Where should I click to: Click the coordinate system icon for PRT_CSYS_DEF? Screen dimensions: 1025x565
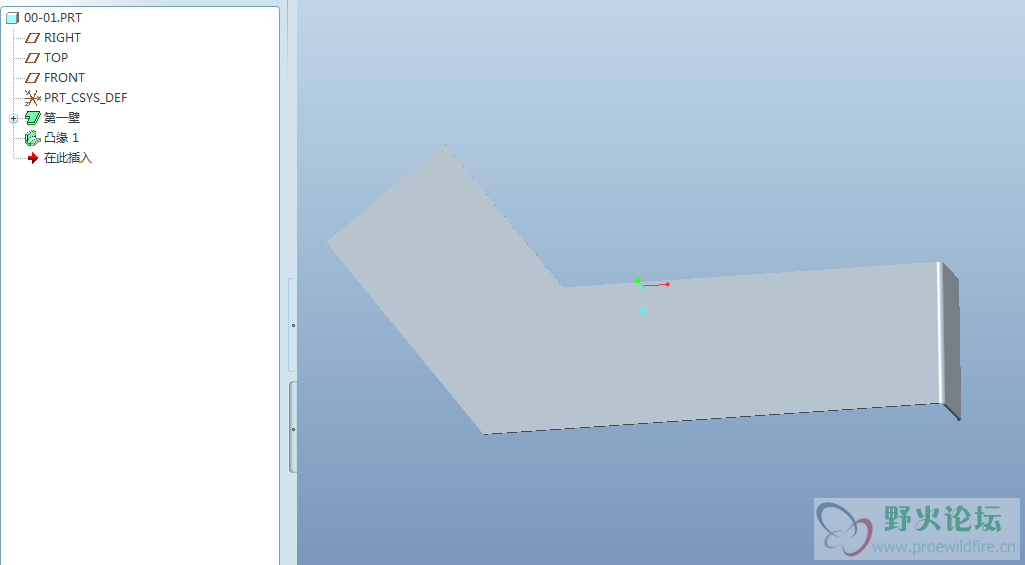(32, 97)
